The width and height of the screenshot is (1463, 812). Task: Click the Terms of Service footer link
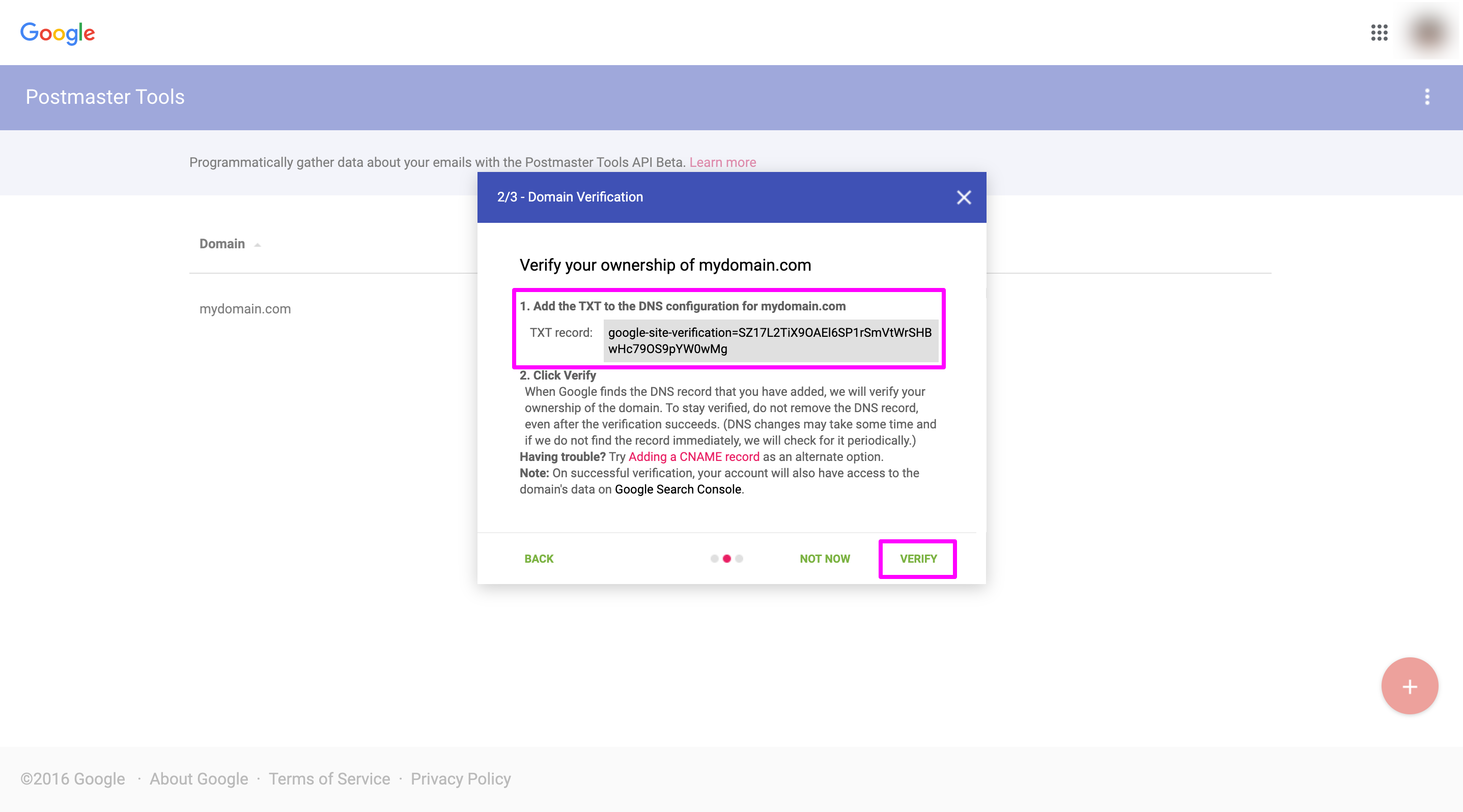[x=330, y=779]
